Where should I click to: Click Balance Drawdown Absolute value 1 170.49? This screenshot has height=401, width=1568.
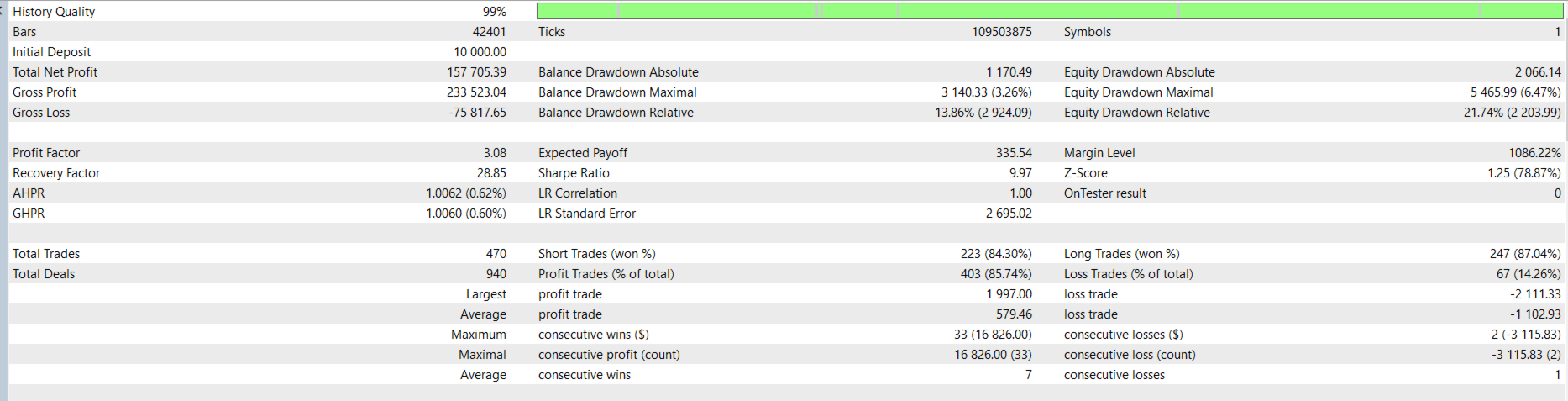coord(1009,72)
